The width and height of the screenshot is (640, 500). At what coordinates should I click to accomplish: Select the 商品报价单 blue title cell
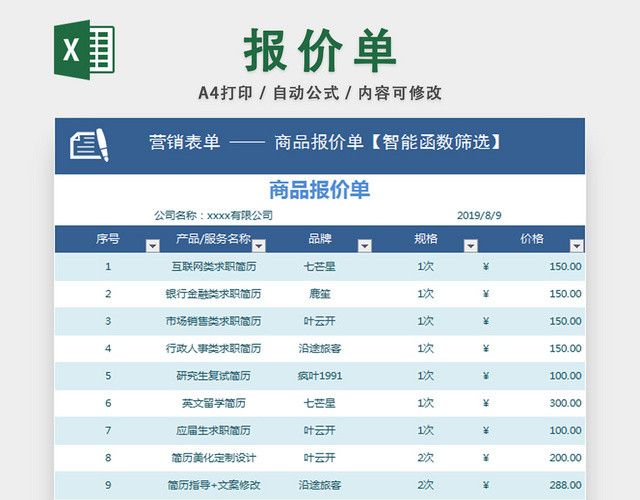pos(320,190)
